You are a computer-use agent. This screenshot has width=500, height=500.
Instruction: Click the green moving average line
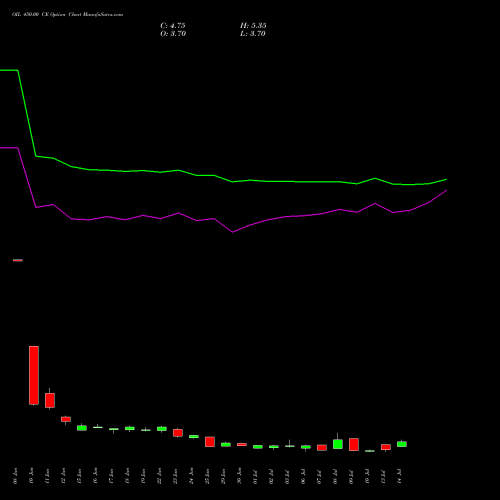pos(233,181)
